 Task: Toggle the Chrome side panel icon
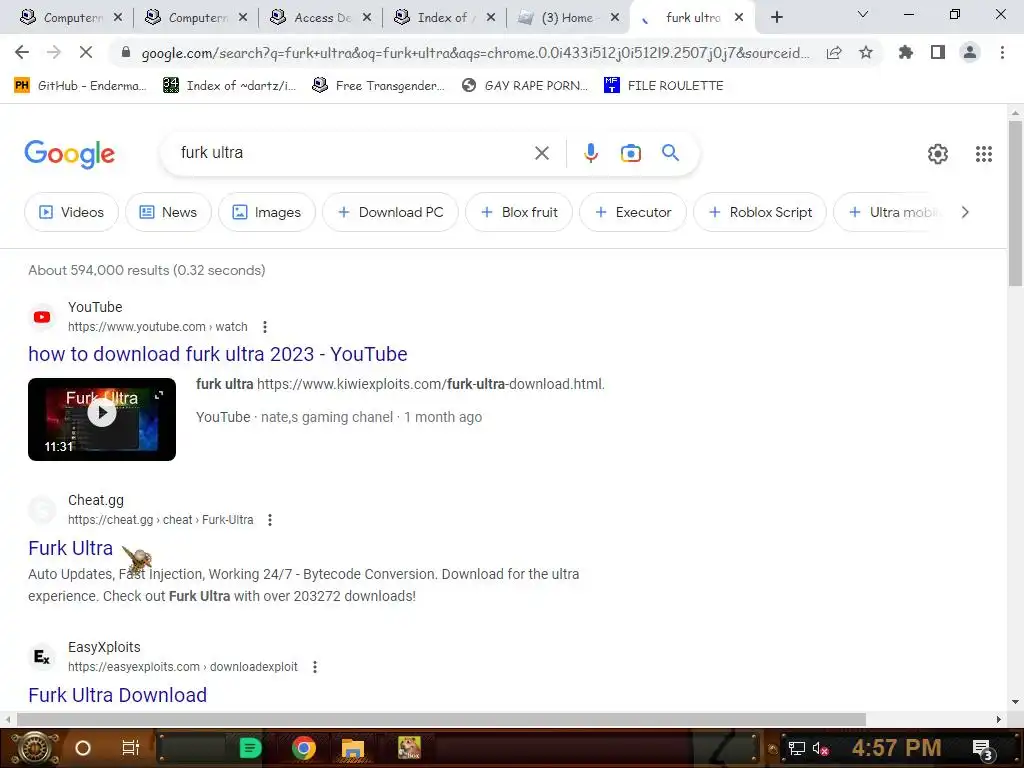pos(938,52)
